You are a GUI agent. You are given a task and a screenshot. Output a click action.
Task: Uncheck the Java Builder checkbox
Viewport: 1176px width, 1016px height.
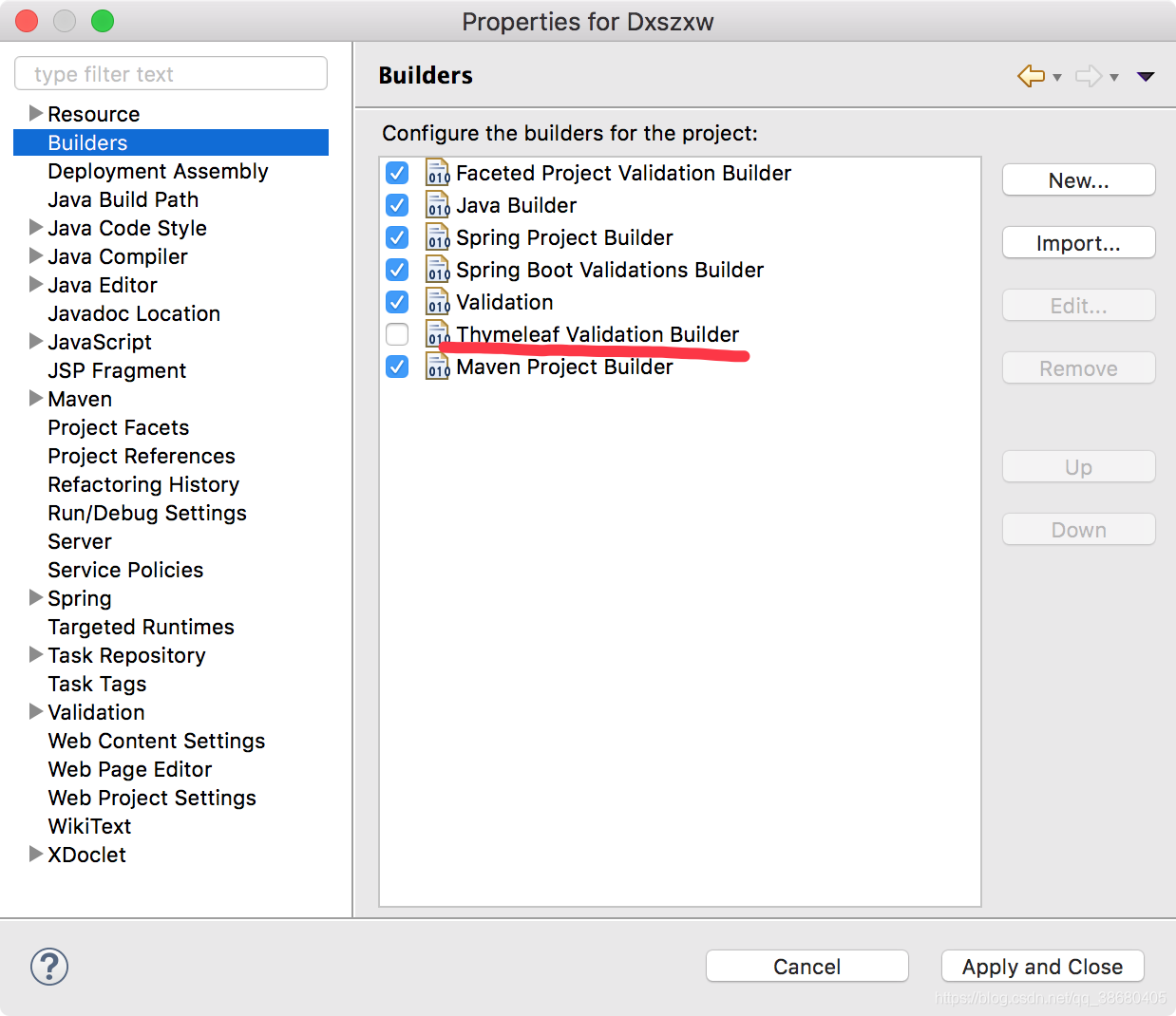pyautogui.click(x=396, y=204)
